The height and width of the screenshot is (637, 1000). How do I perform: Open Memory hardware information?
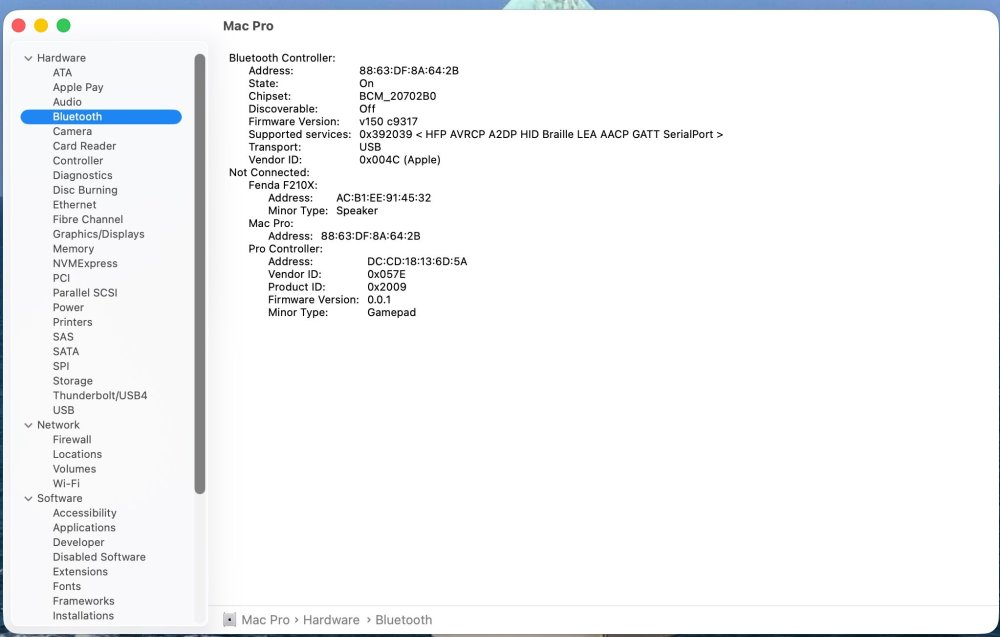[x=73, y=249]
